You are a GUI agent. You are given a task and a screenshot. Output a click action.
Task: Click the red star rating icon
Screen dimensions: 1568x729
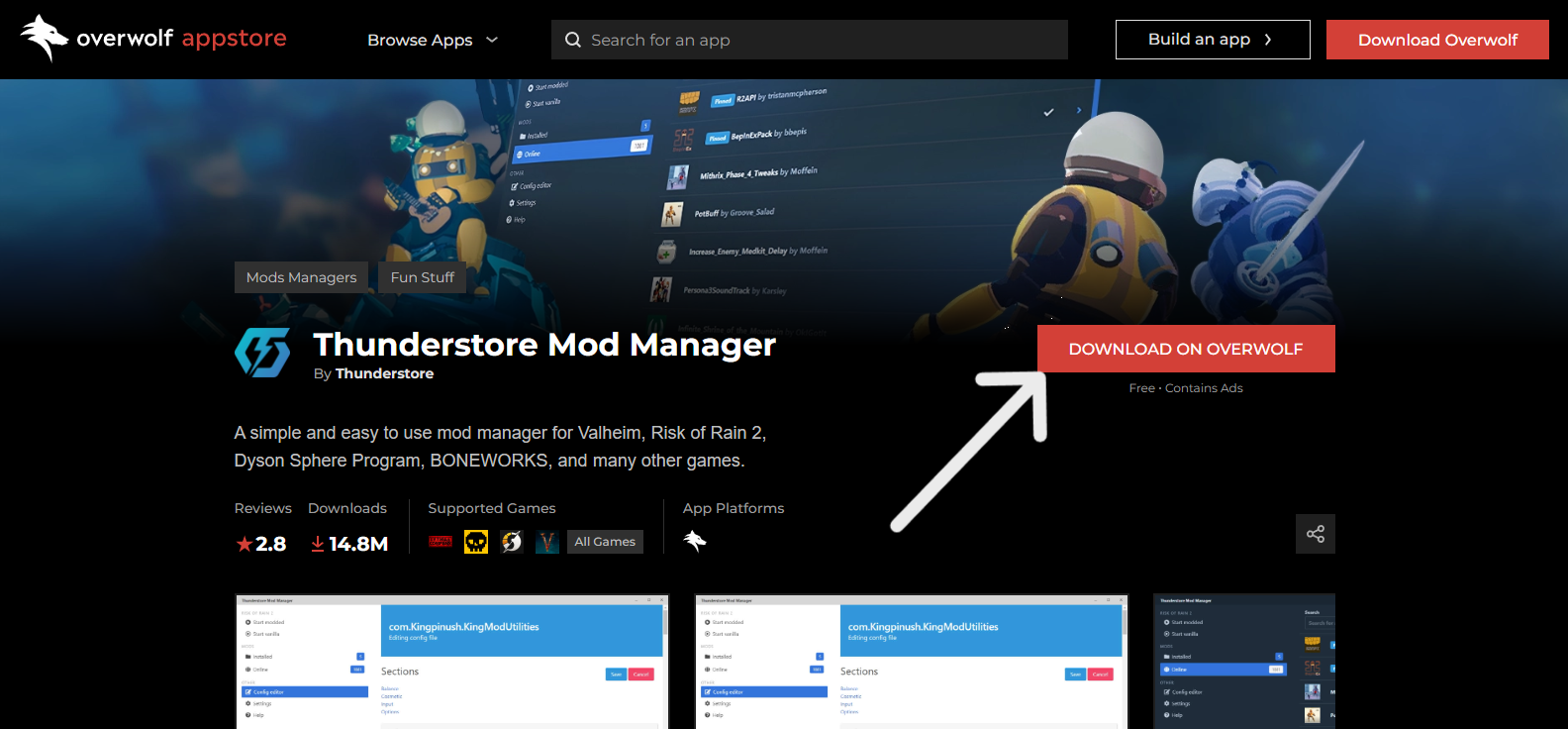pyautogui.click(x=244, y=544)
